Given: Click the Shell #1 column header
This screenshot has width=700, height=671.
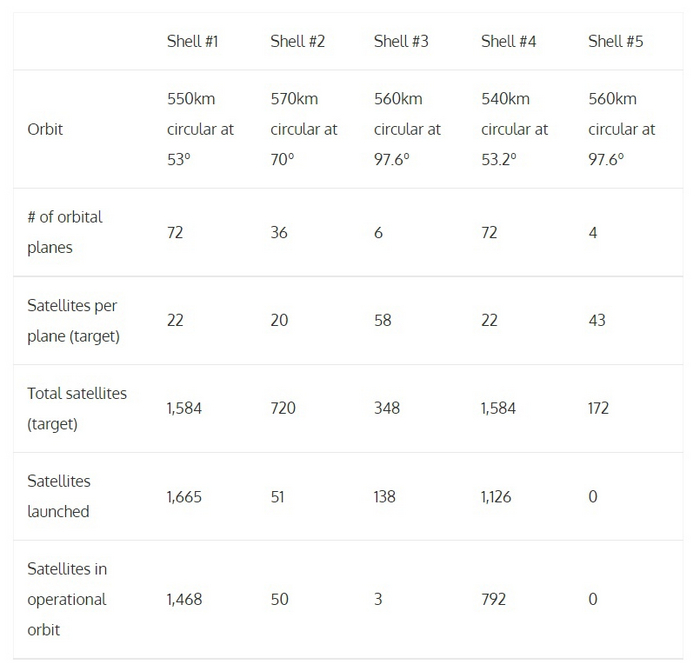Looking at the screenshot, I should point(192,41).
